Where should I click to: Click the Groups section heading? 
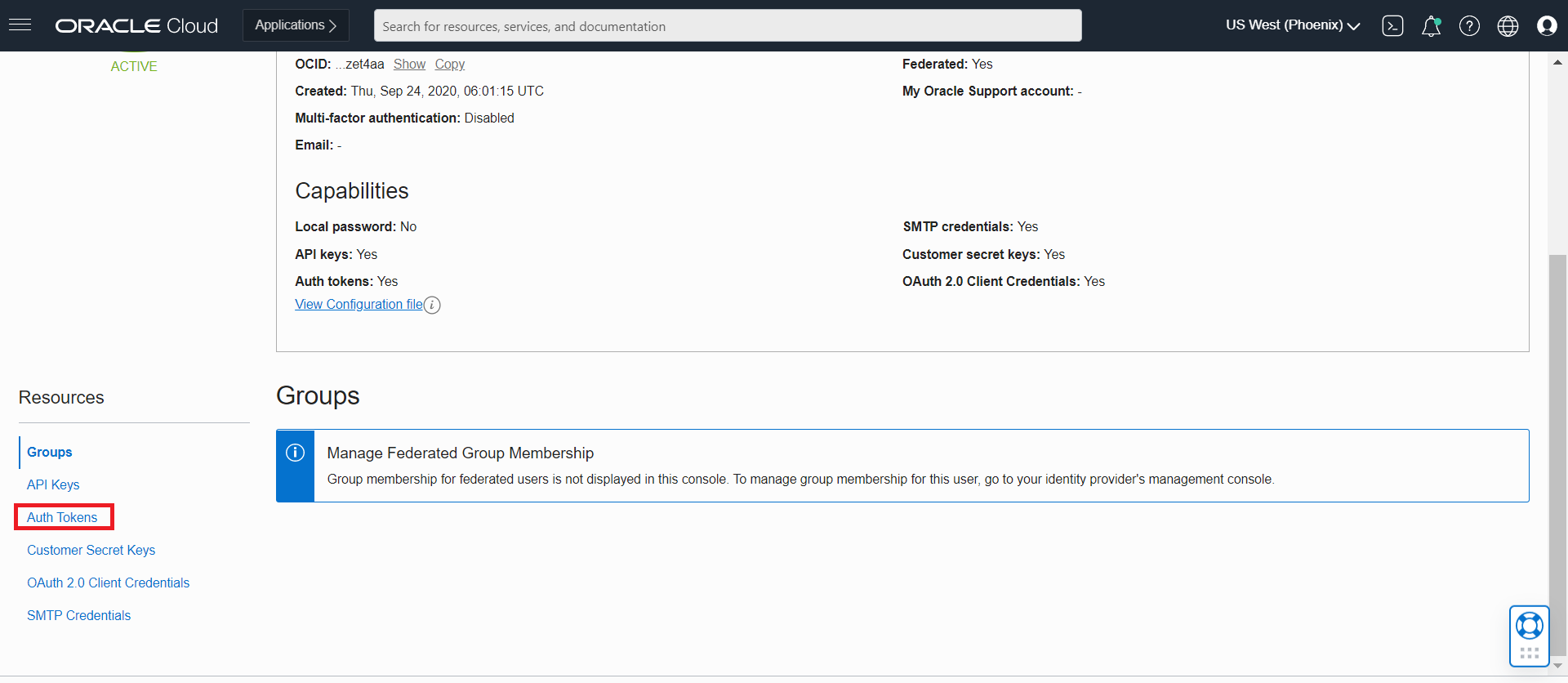point(318,395)
